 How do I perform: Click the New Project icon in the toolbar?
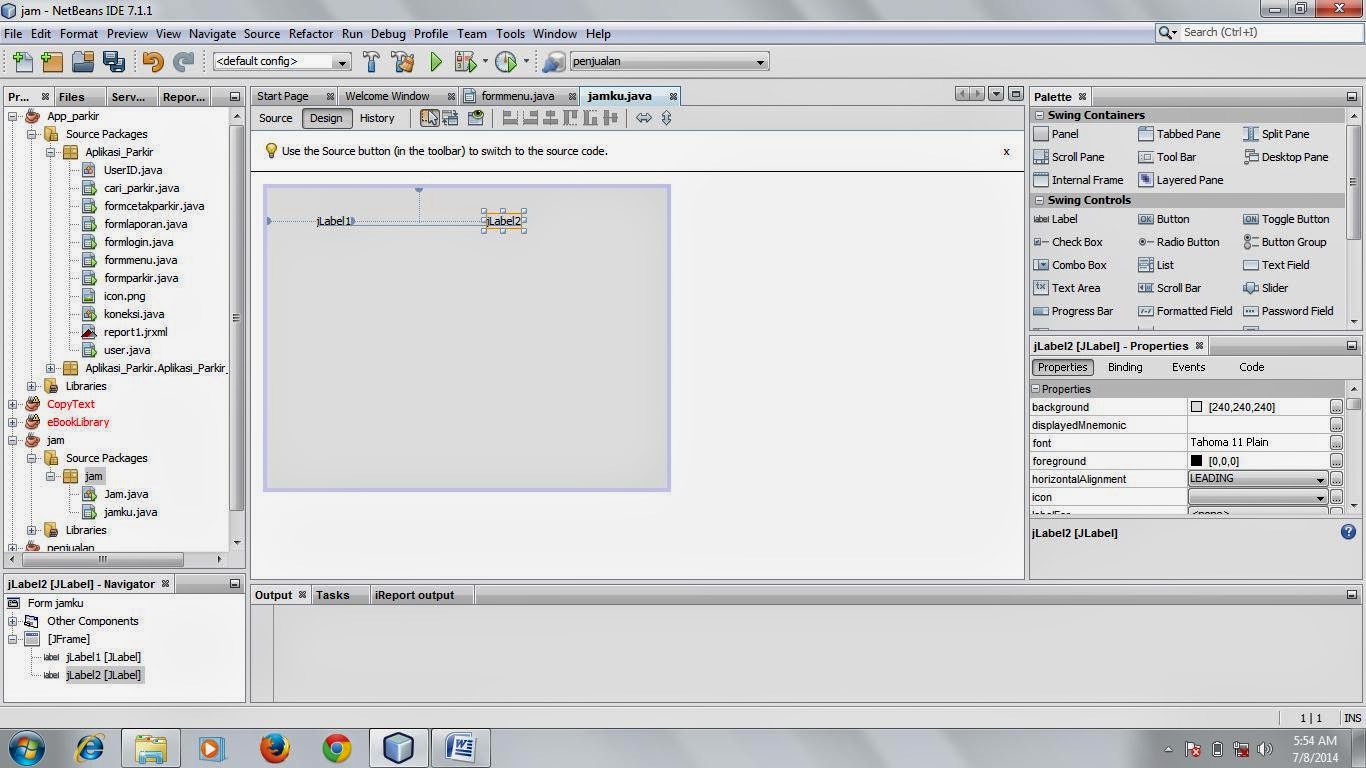(51, 61)
